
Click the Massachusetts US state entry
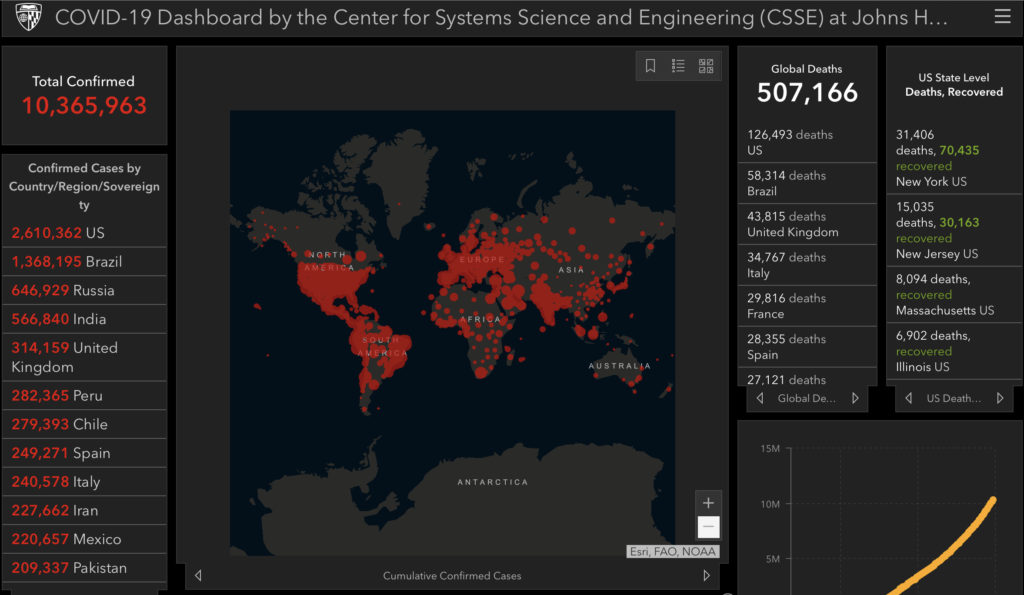pos(953,295)
